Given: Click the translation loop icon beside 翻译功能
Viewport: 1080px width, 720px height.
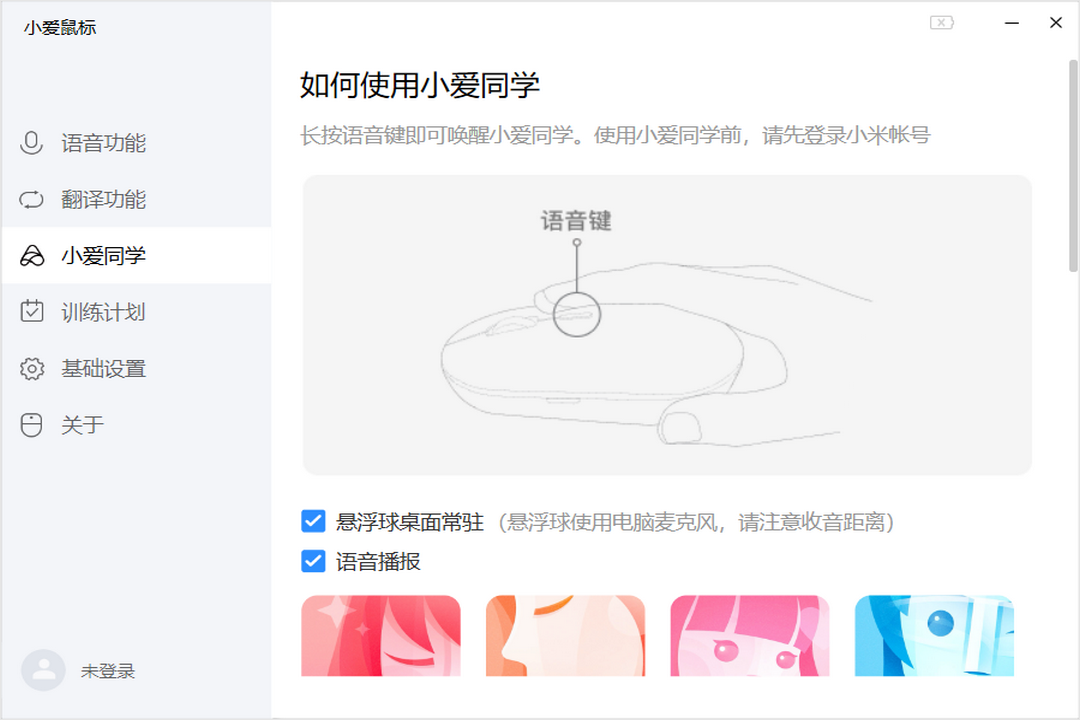Looking at the screenshot, I should (31, 199).
